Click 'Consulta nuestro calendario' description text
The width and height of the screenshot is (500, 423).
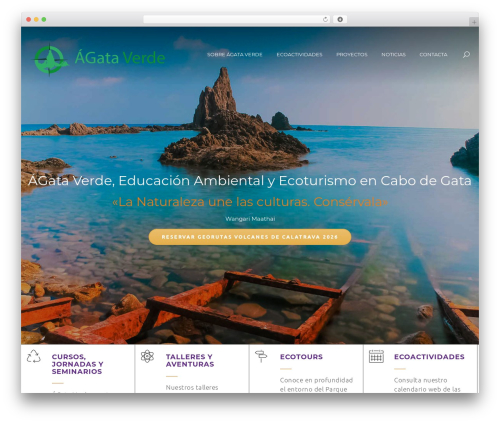click(427, 385)
